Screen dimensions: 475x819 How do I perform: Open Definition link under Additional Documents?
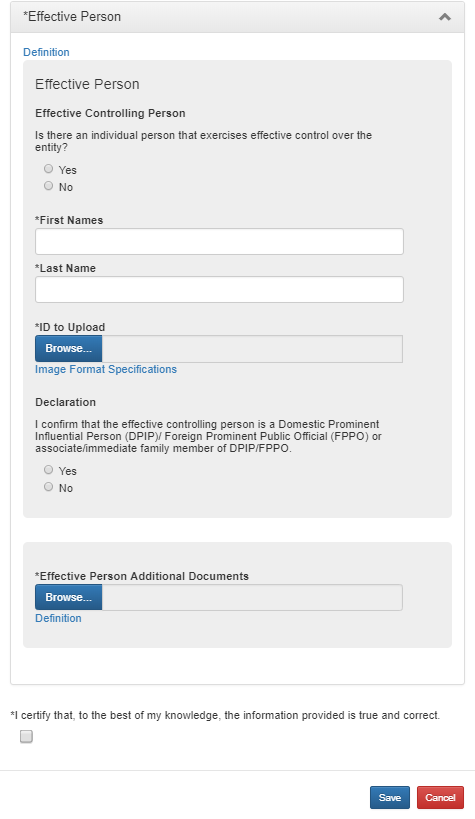pos(58,618)
